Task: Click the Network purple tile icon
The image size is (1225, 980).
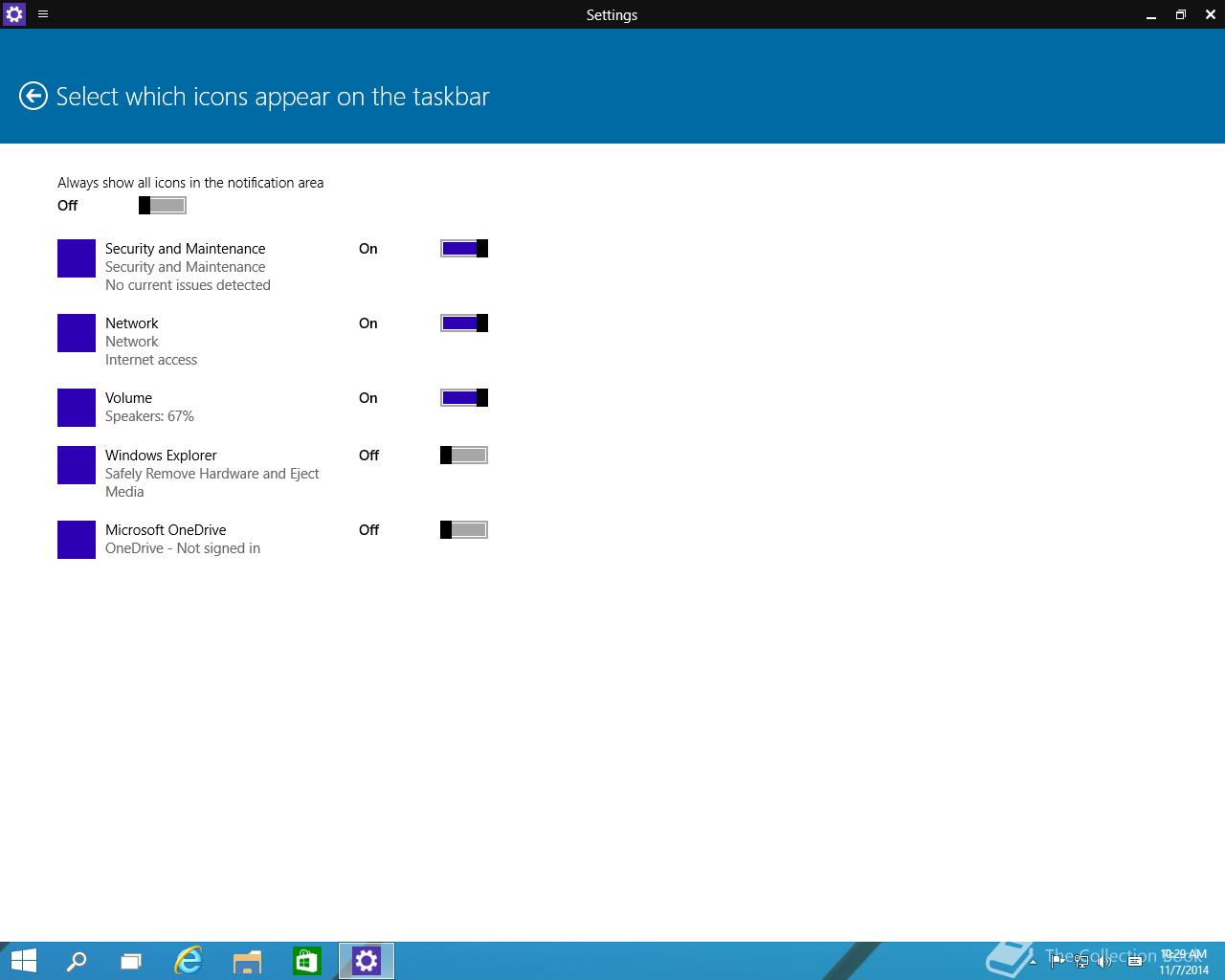Action: click(77, 333)
